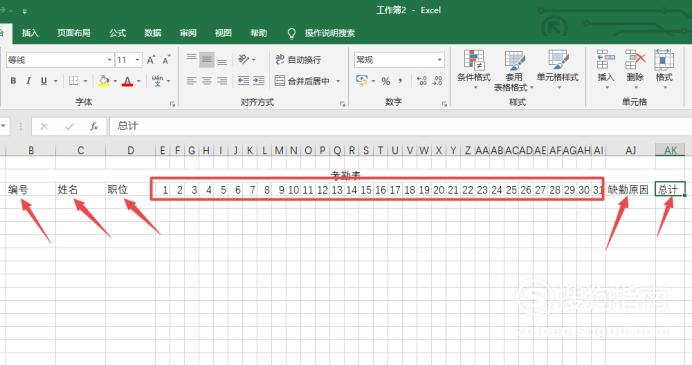Viewport: 692px width, 365px height.
Task: Increase font size with the large A icon
Action: (x=151, y=60)
